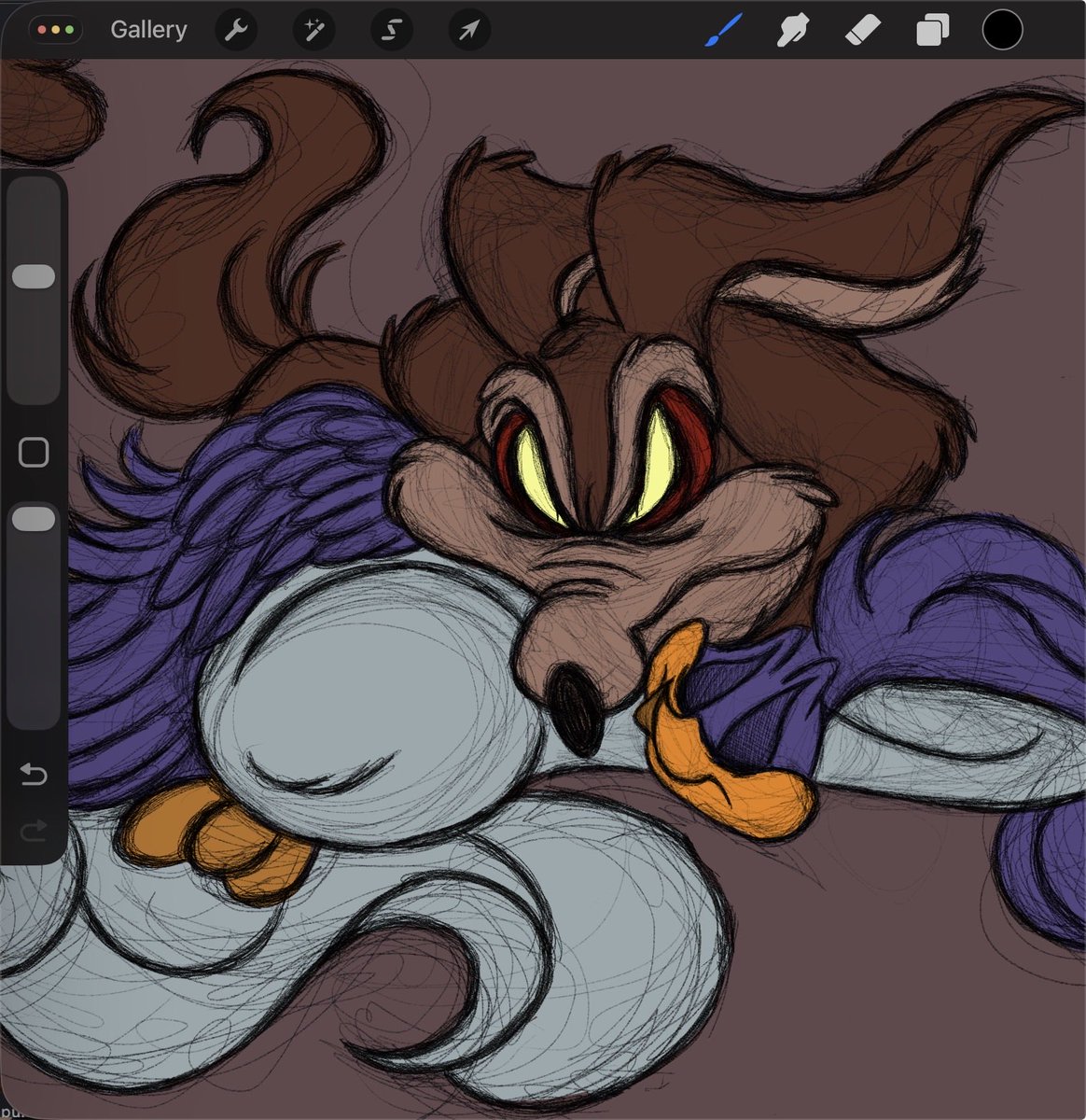Activate the Transform arrow tool
This screenshot has height=1120, width=1086.
click(469, 31)
